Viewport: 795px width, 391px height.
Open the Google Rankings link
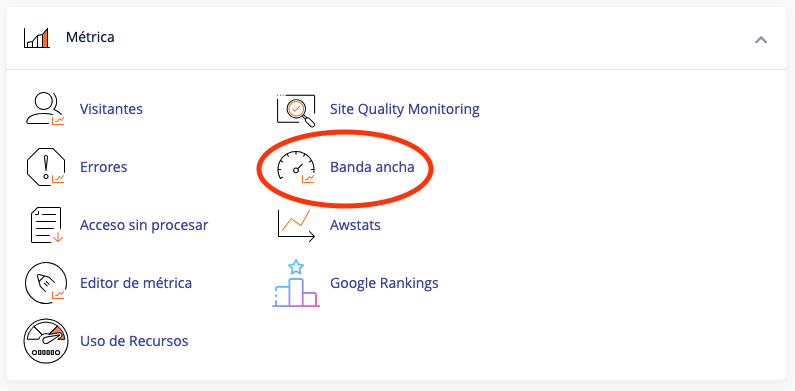coord(384,283)
